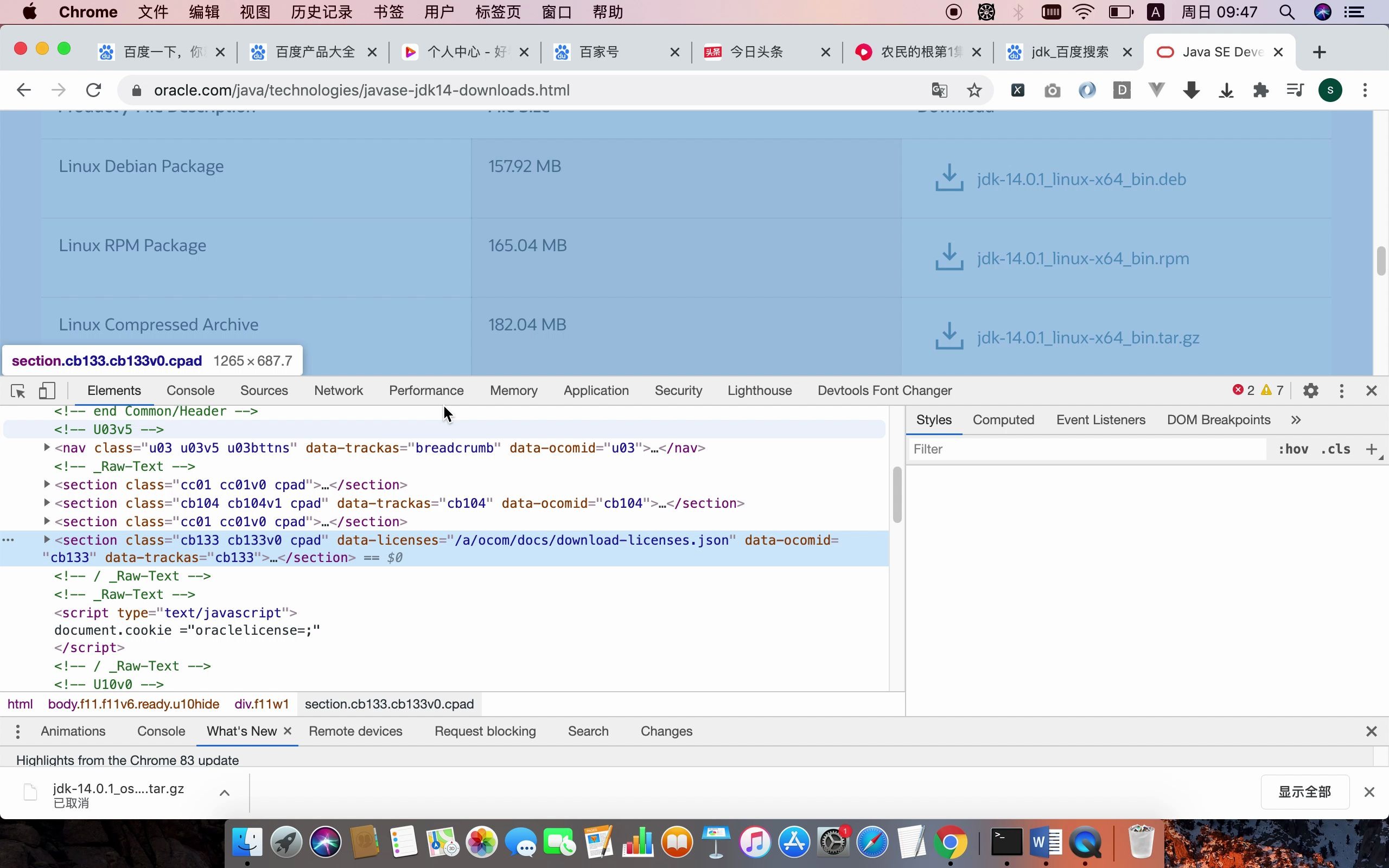Viewport: 1389px width, 868px height.
Task: Reload the Oracle page
Action: [x=93, y=90]
